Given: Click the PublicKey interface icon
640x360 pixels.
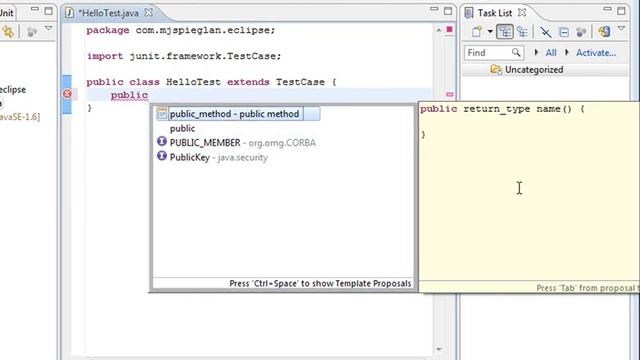Looking at the screenshot, I should 162,156.
